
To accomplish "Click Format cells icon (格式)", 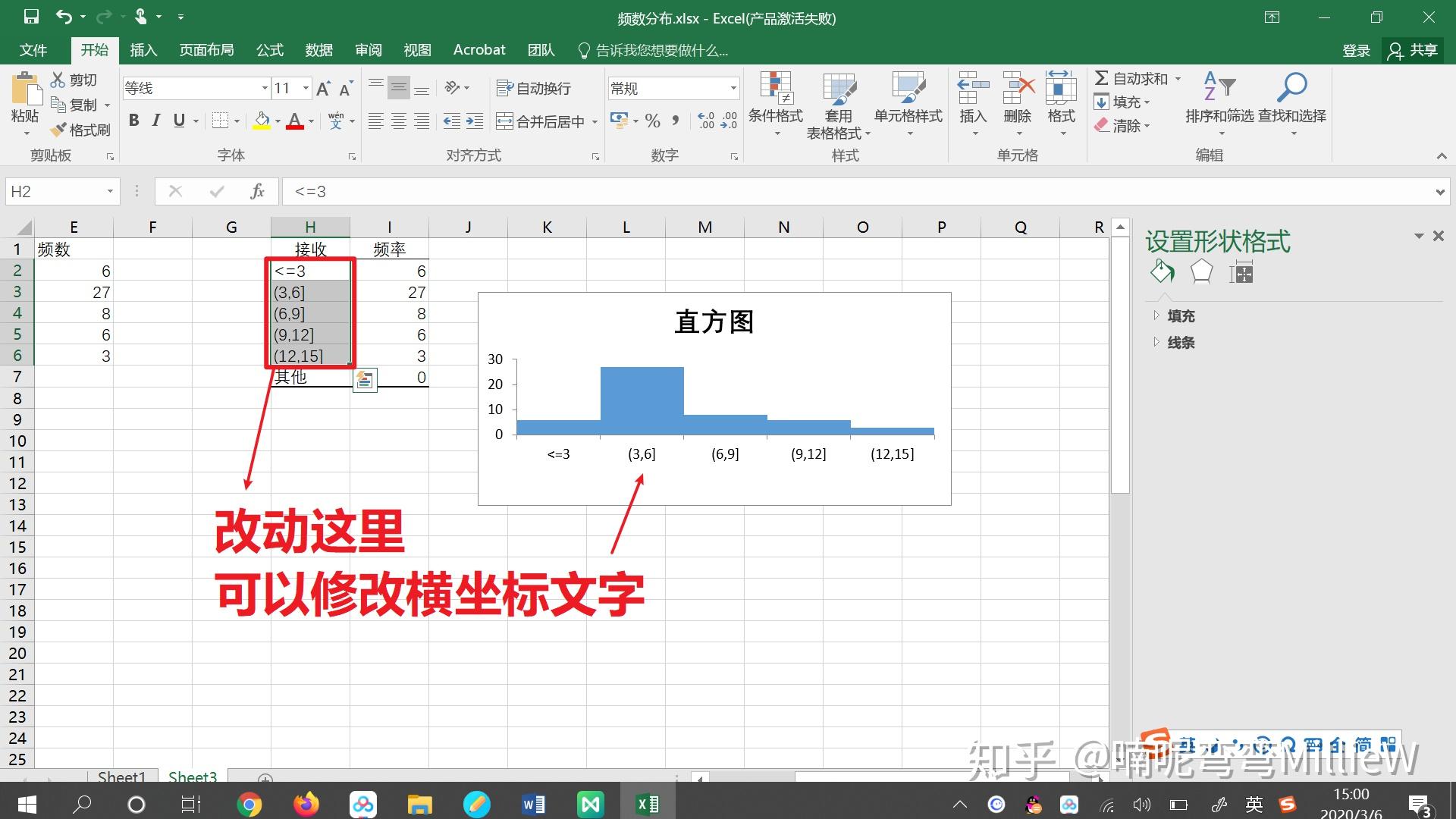I will click(x=1062, y=104).
